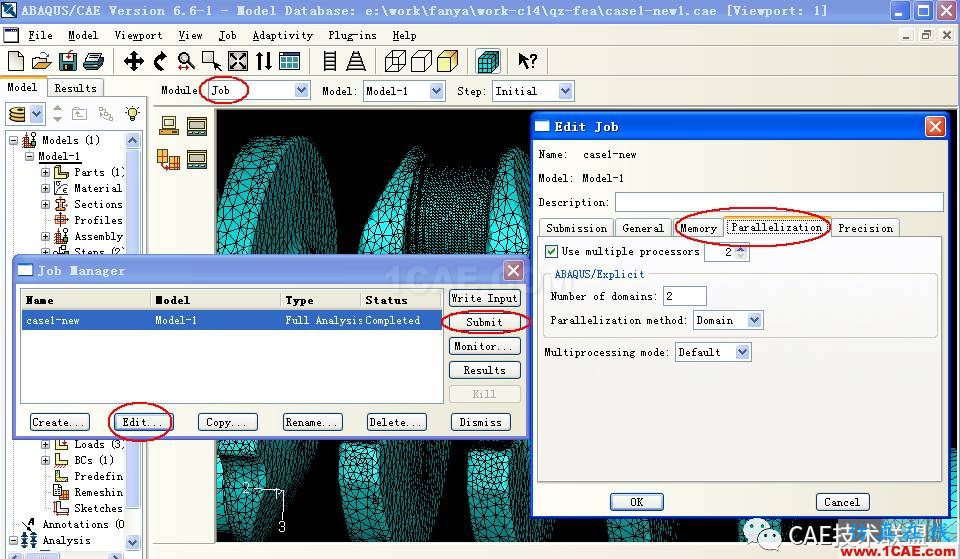Switch to wireframe render style
This screenshot has width=960, height=559.
[395, 61]
